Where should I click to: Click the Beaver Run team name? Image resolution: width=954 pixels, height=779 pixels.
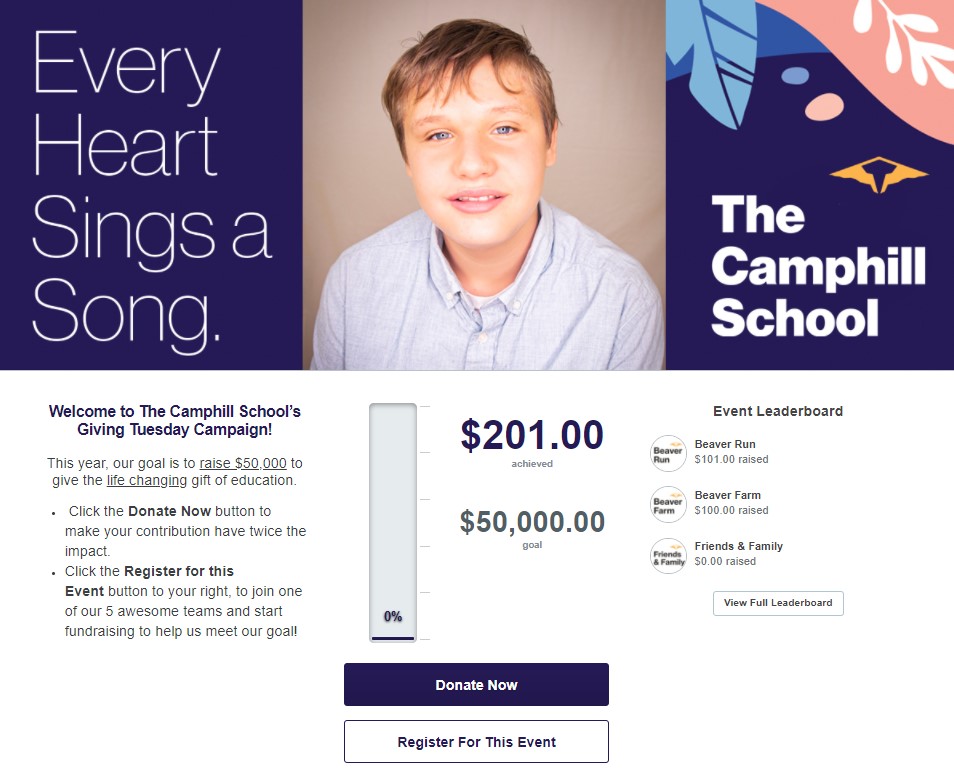[725, 444]
